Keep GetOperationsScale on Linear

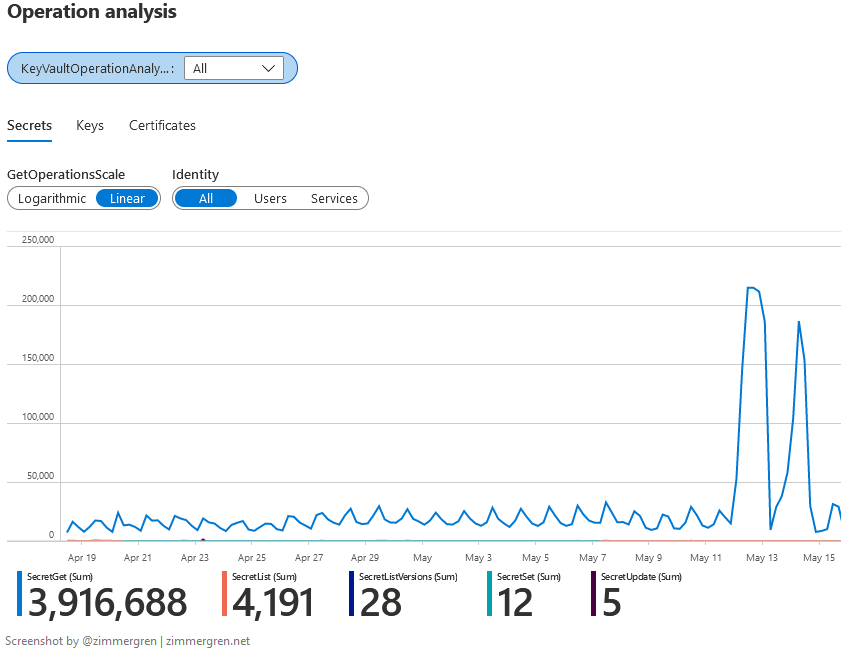(126, 198)
